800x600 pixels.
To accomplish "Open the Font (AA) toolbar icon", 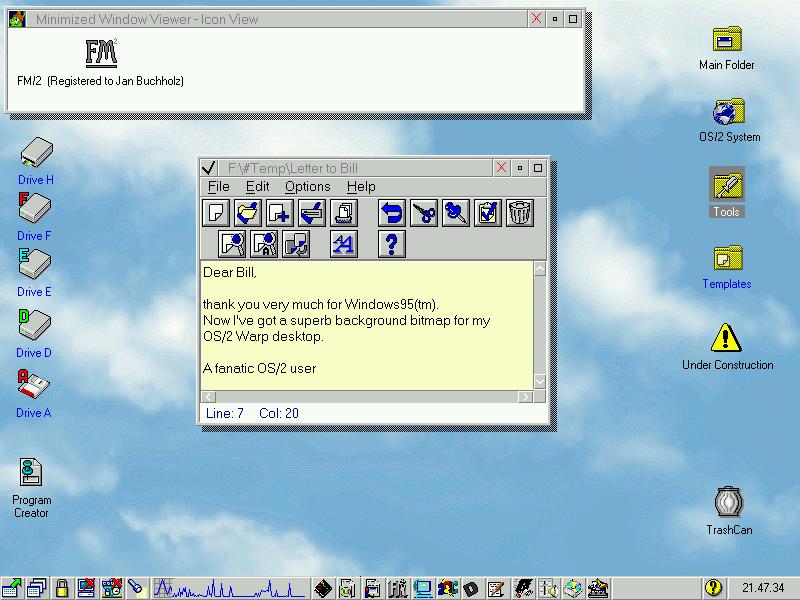I will pos(344,243).
